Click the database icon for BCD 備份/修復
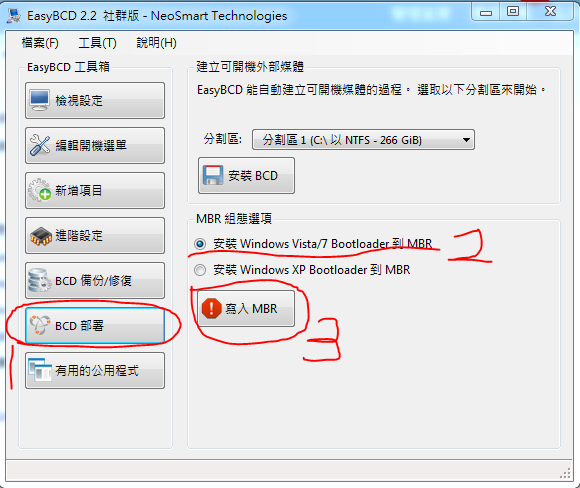 click(x=40, y=280)
